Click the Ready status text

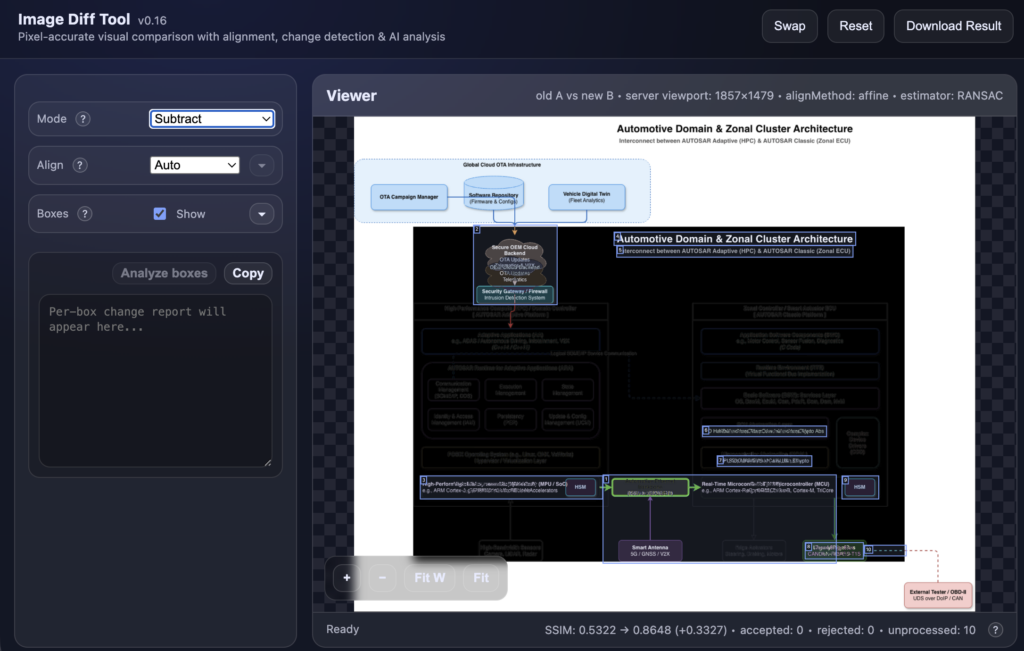(343, 629)
